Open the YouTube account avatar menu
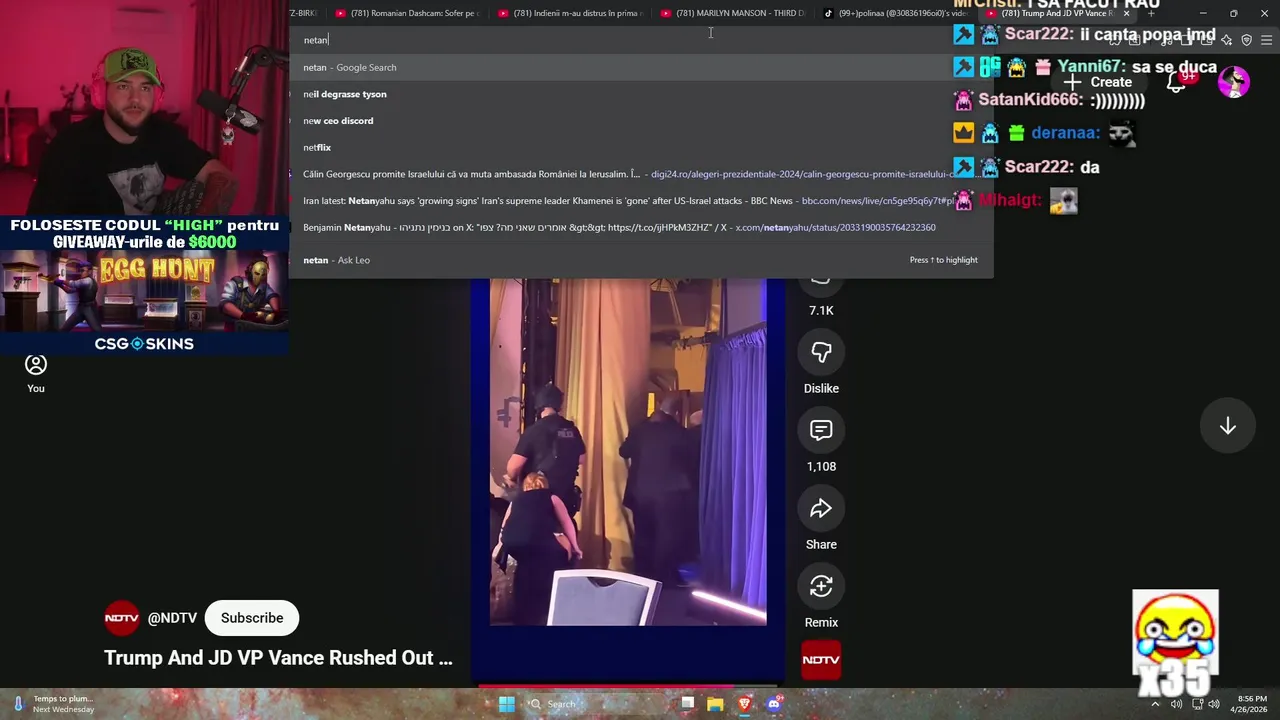Screen dimensions: 1280x720 [x=1234, y=82]
